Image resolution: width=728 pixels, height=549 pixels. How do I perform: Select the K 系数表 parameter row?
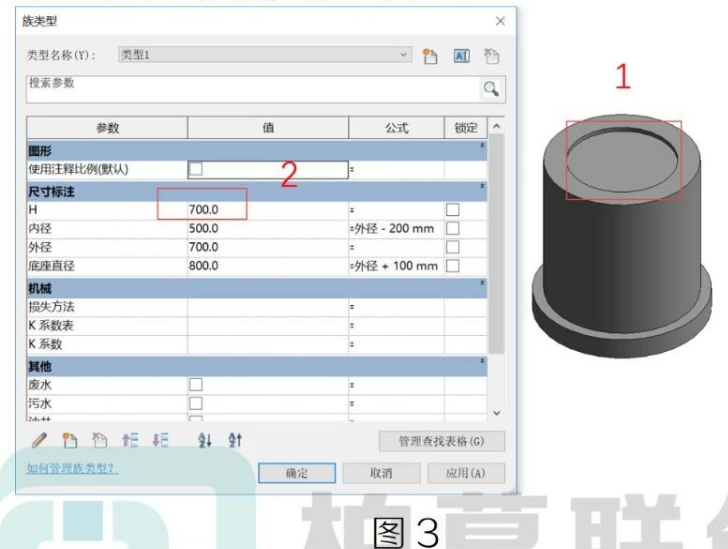(257, 325)
